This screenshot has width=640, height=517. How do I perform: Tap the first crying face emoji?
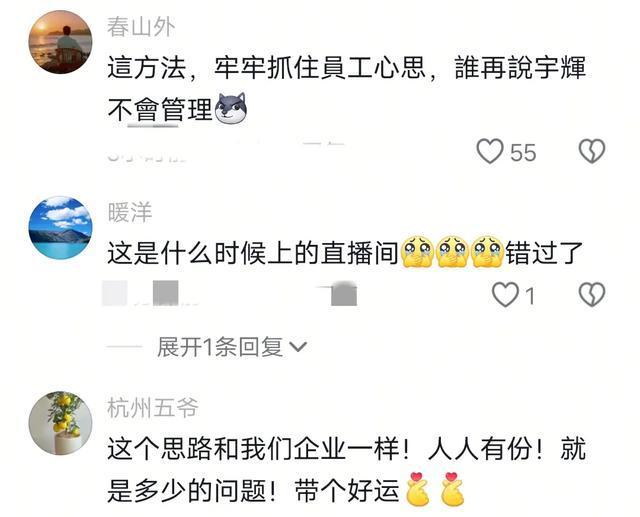click(x=418, y=252)
